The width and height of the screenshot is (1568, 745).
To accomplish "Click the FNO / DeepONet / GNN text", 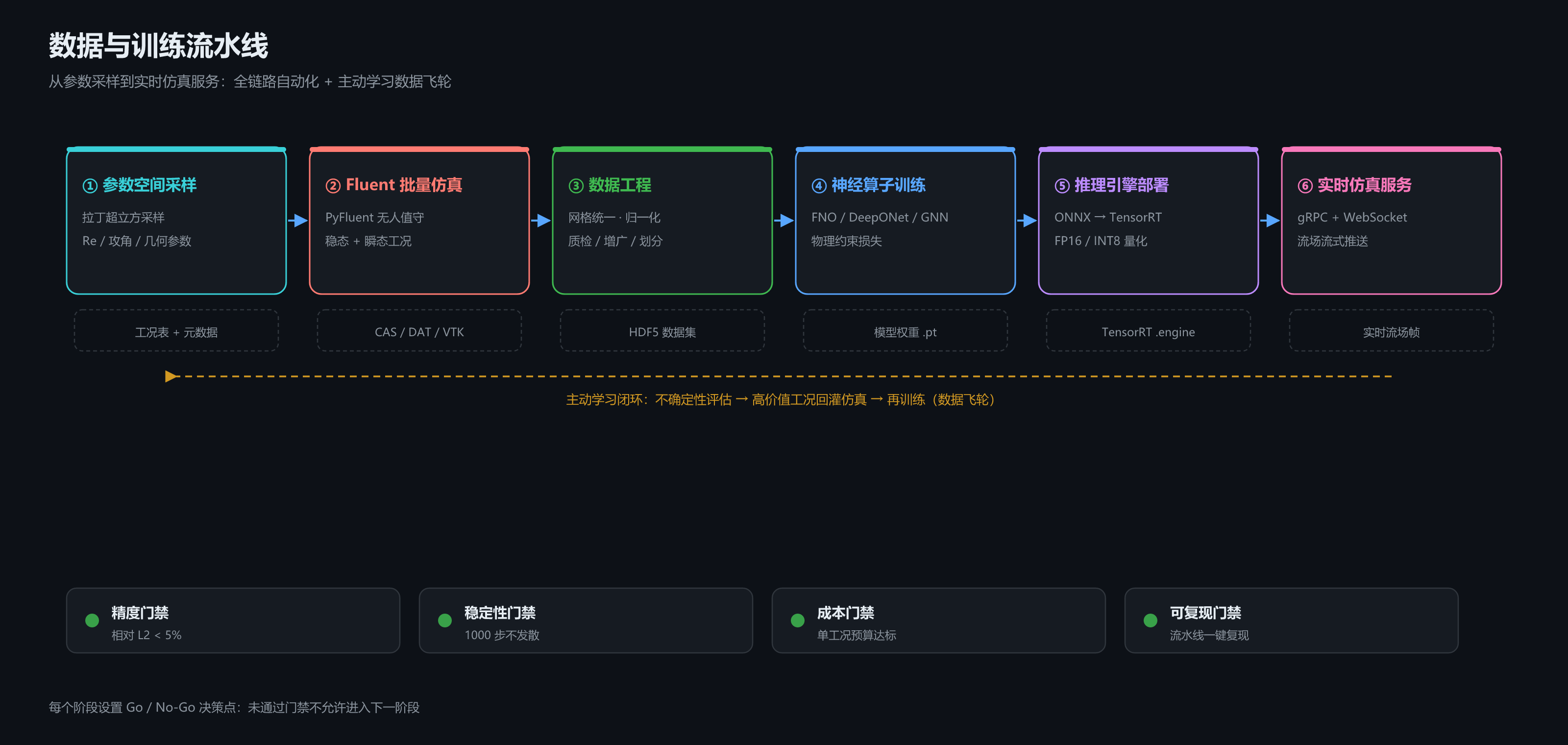I will point(880,217).
